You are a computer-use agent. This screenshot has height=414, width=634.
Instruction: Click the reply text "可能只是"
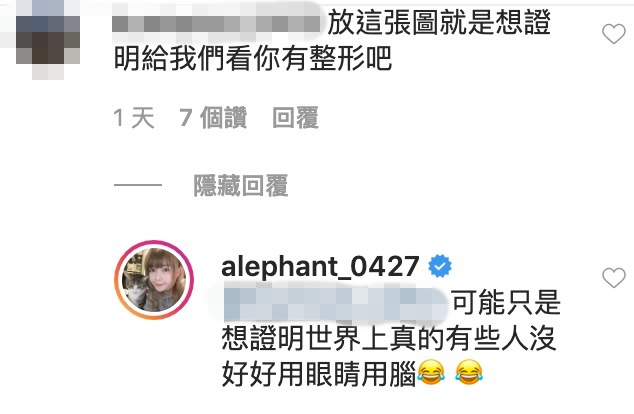(x=506, y=303)
